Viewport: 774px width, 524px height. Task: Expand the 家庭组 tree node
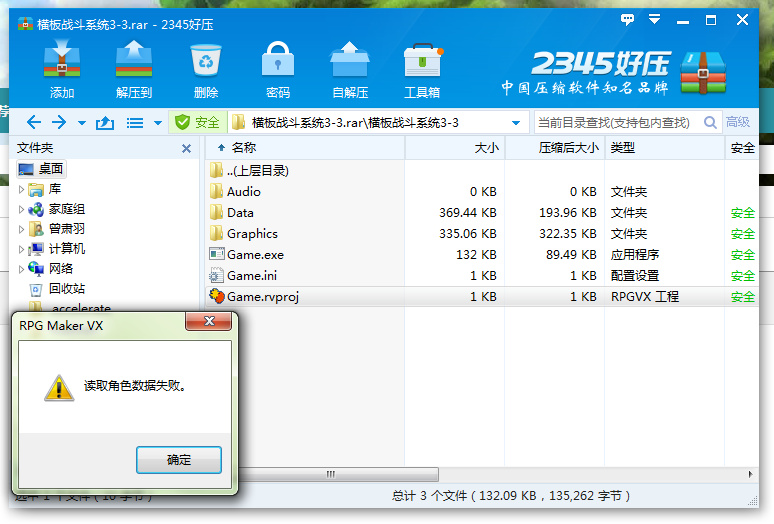coord(21,209)
